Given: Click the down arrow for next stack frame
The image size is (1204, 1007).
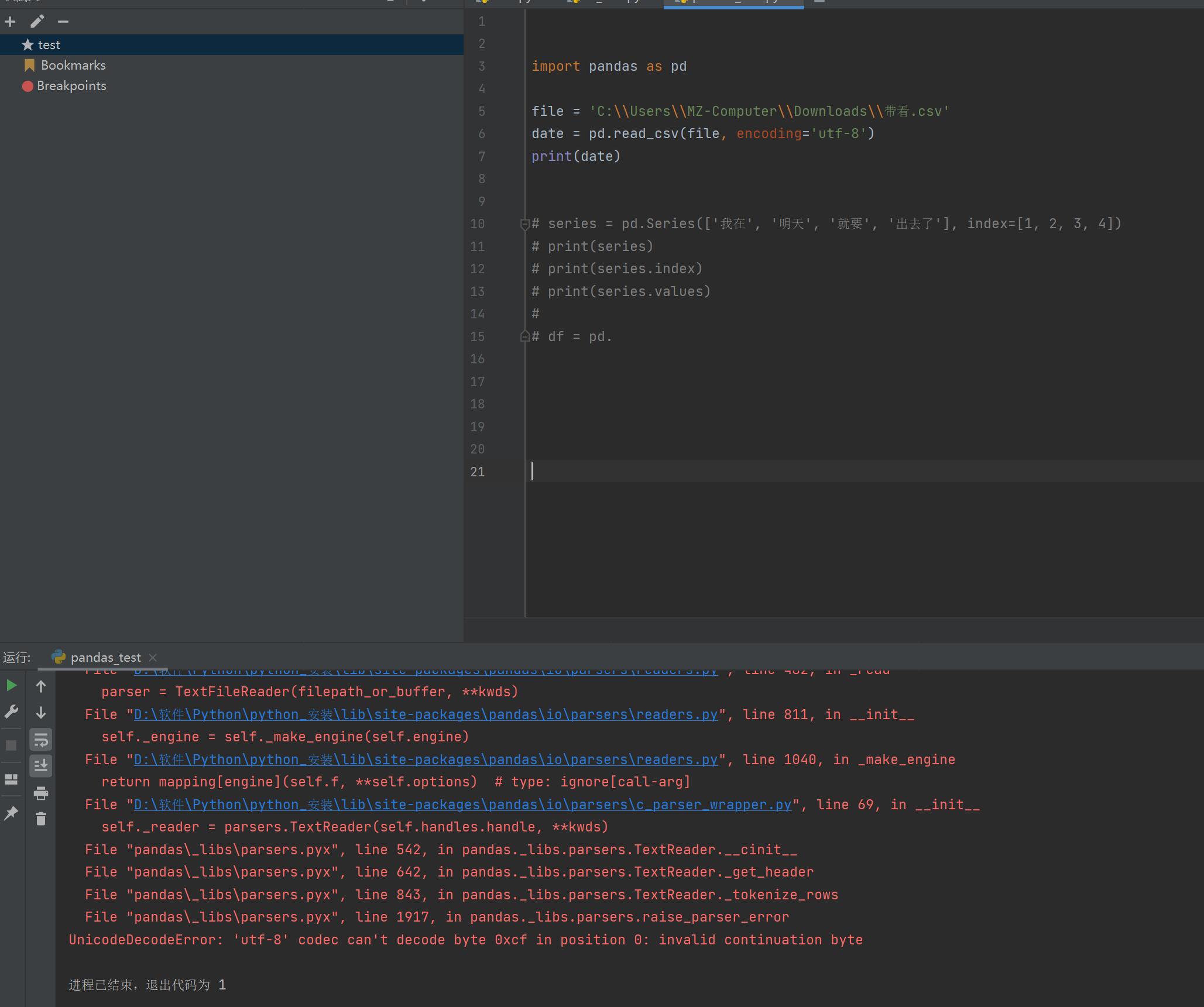Looking at the screenshot, I should [x=40, y=712].
